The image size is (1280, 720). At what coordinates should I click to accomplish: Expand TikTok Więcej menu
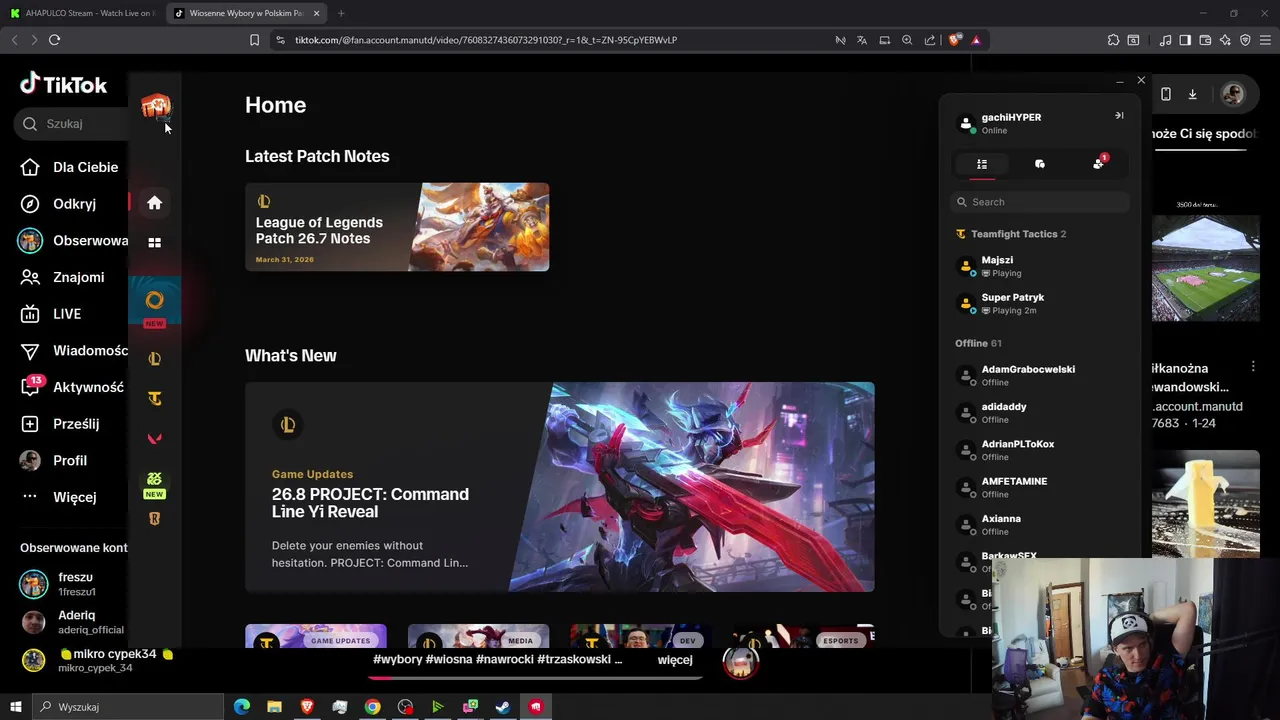click(x=60, y=497)
